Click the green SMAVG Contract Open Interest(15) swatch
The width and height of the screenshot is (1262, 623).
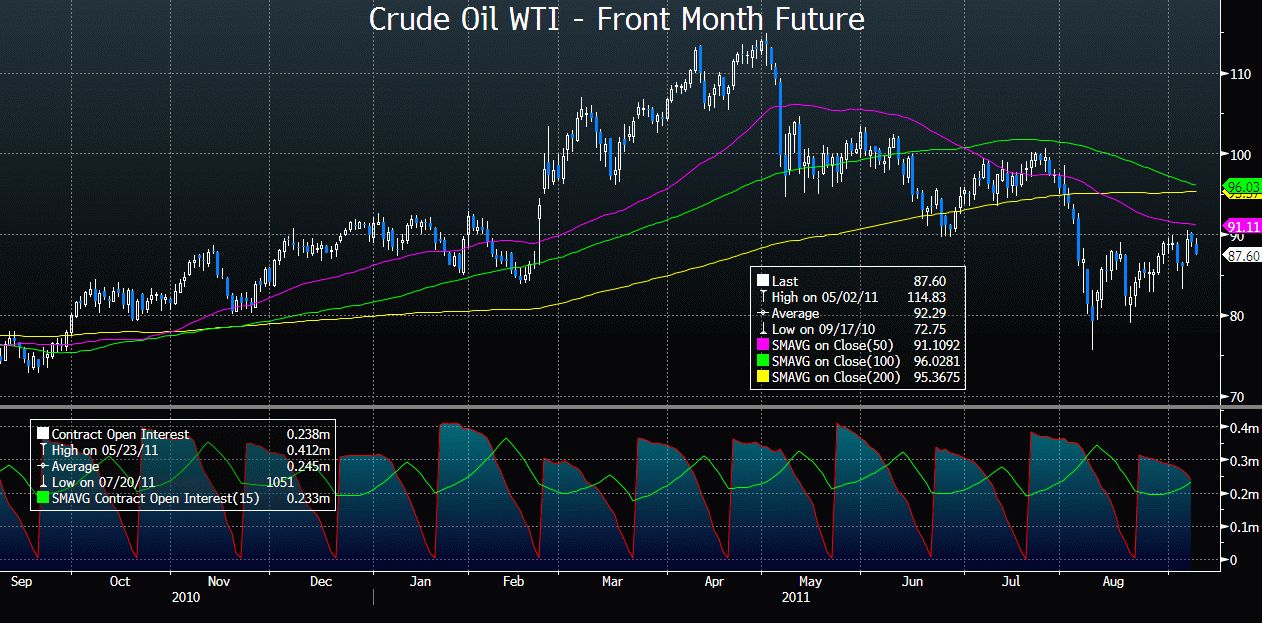[43, 498]
